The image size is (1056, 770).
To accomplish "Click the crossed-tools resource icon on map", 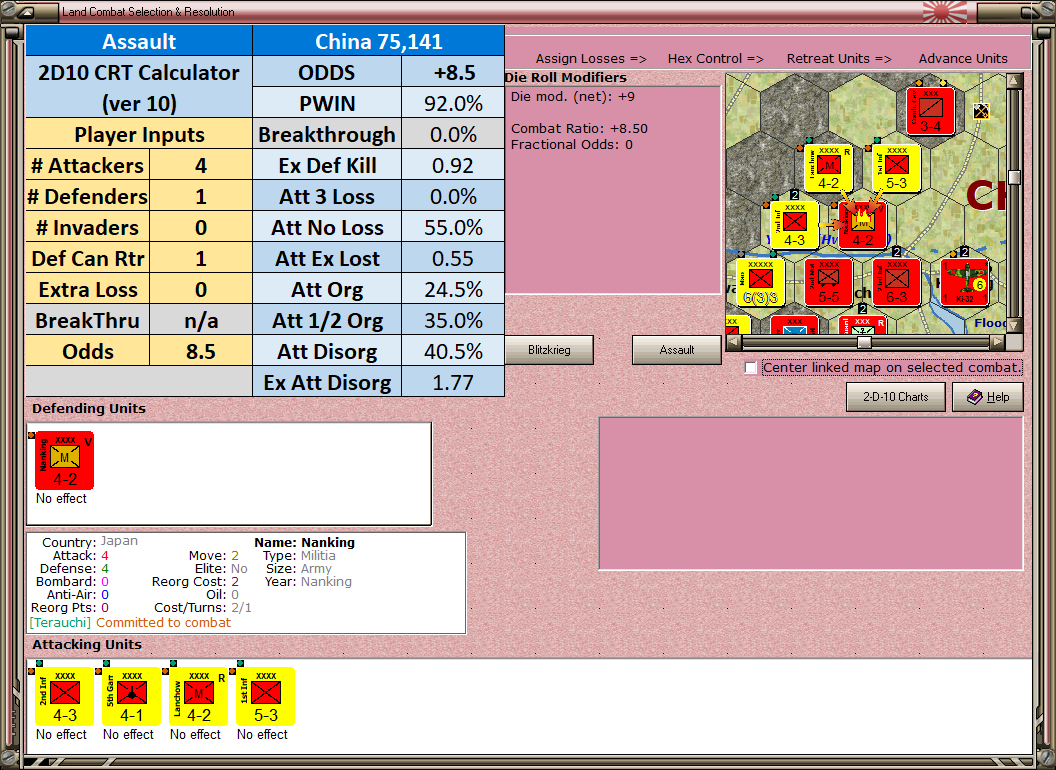I will (x=981, y=110).
